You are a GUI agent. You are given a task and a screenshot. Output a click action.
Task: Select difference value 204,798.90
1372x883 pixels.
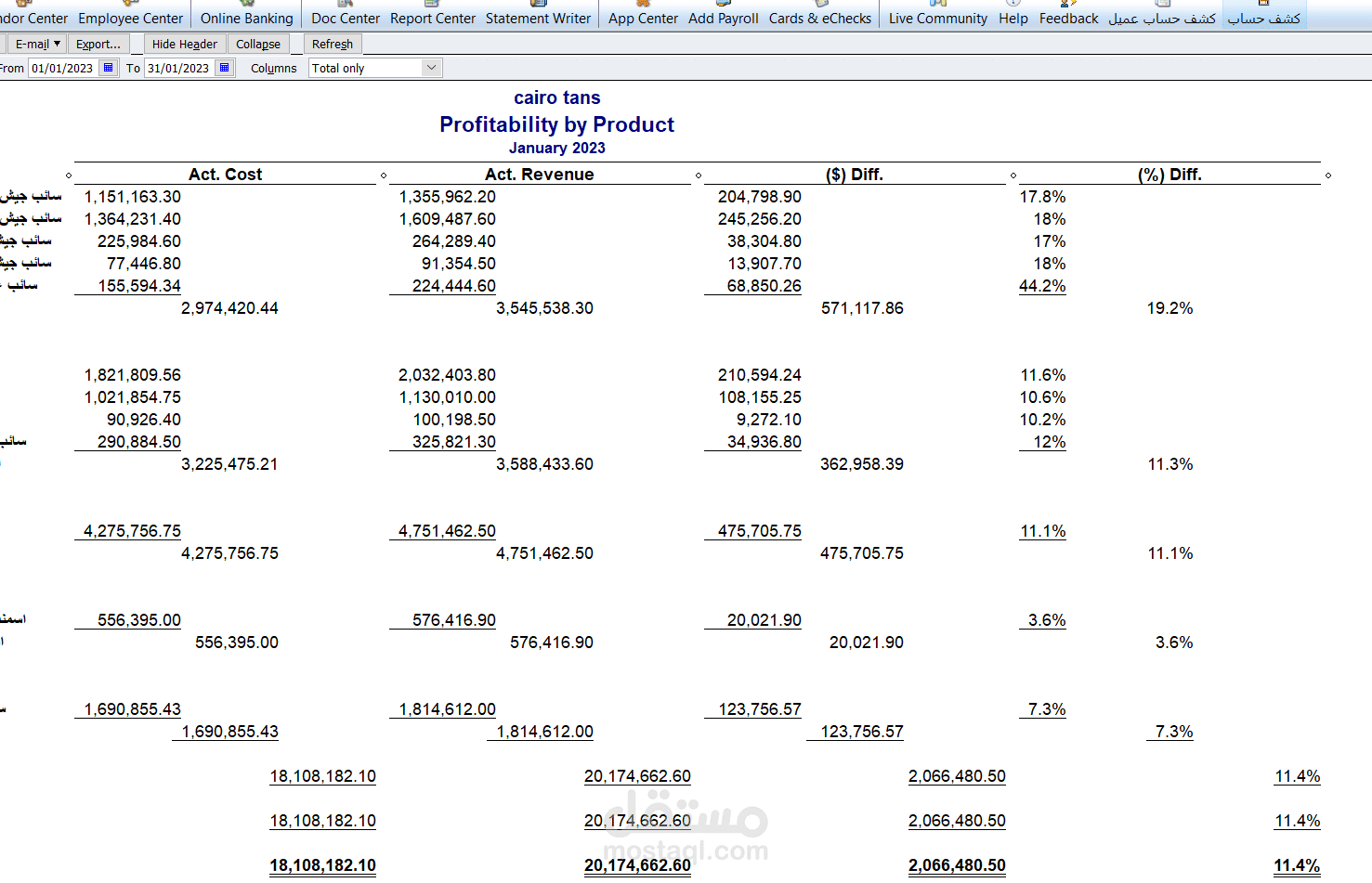coord(760,197)
